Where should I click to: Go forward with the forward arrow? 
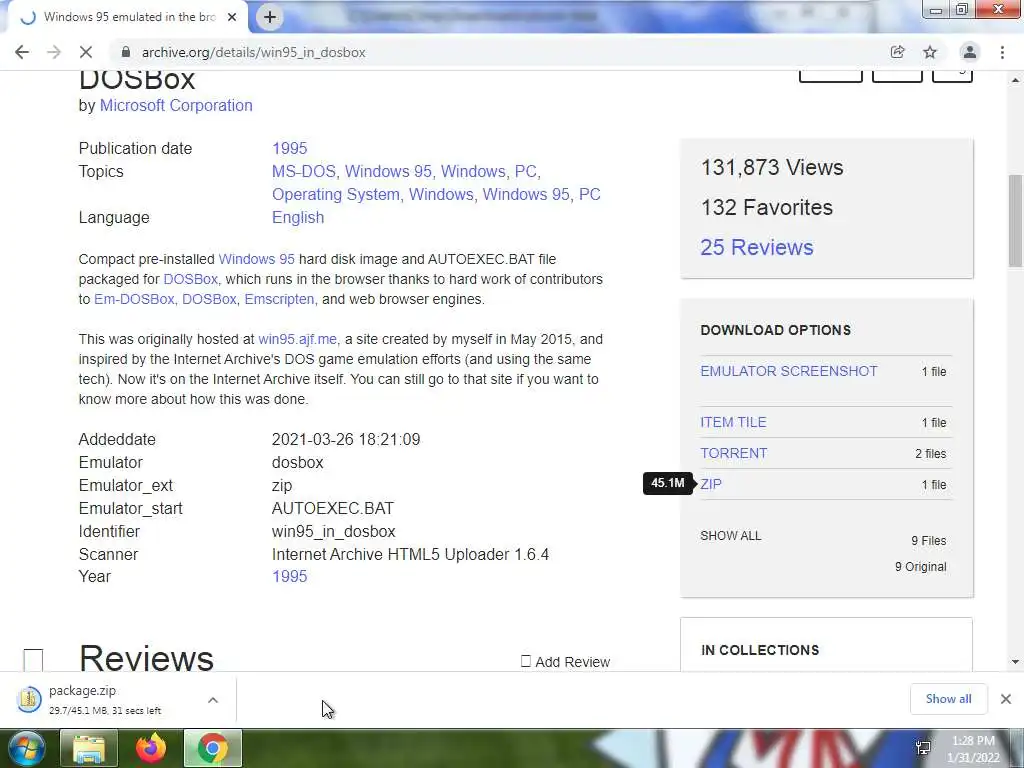point(54,52)
